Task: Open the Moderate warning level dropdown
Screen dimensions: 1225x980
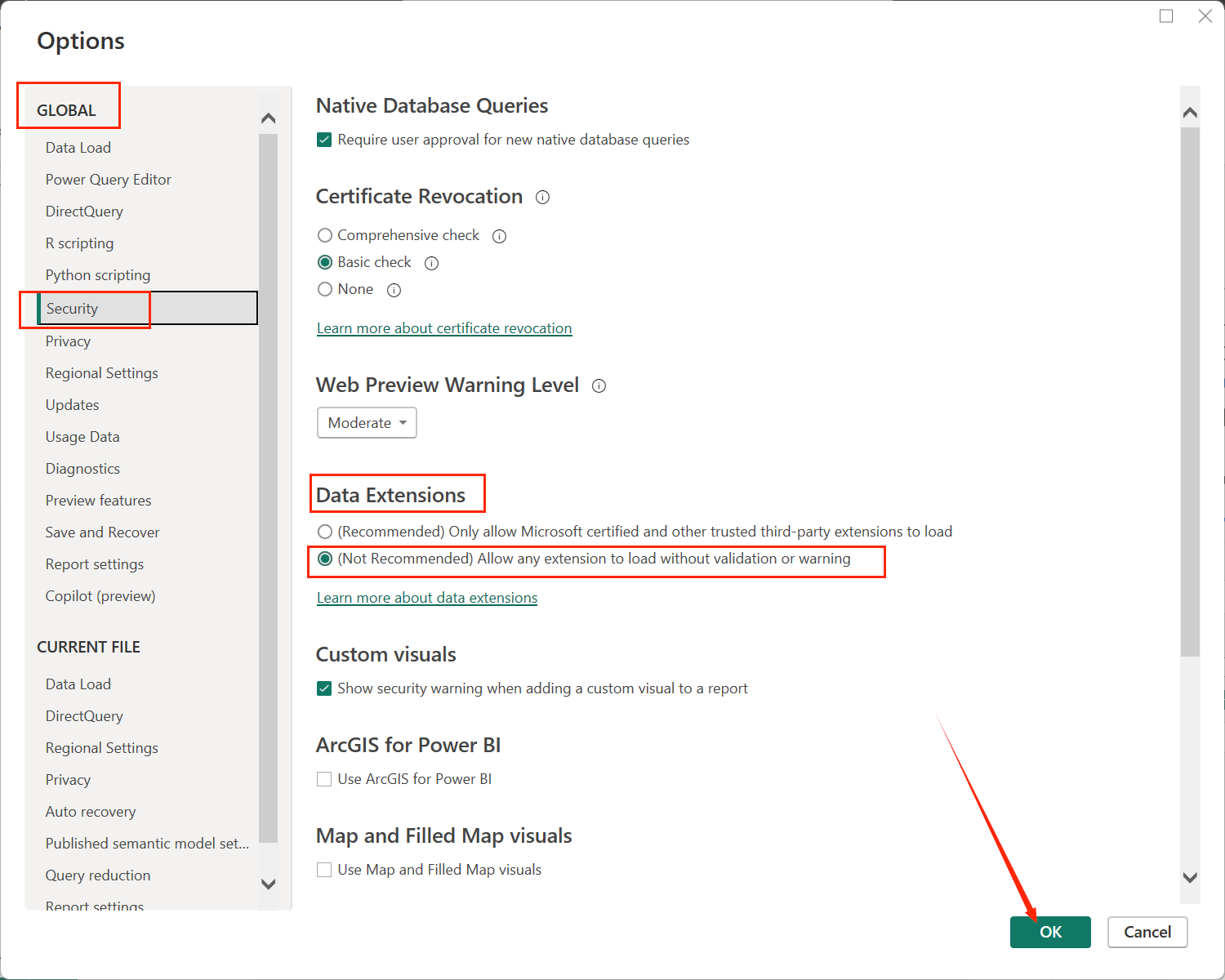Action: pyautogui.click(x=367, y=423)
